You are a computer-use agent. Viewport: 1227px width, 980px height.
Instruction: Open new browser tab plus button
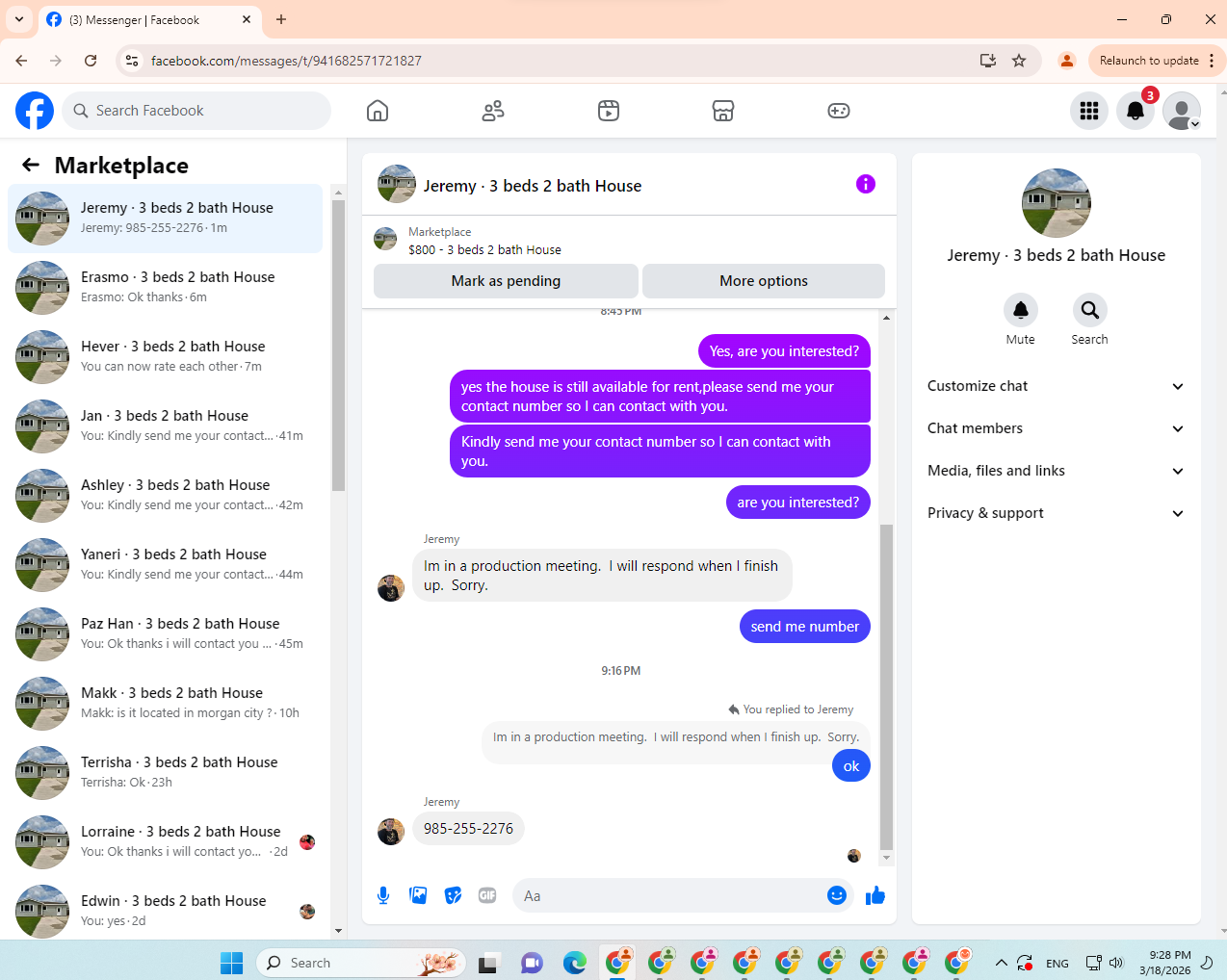(281, 19)
